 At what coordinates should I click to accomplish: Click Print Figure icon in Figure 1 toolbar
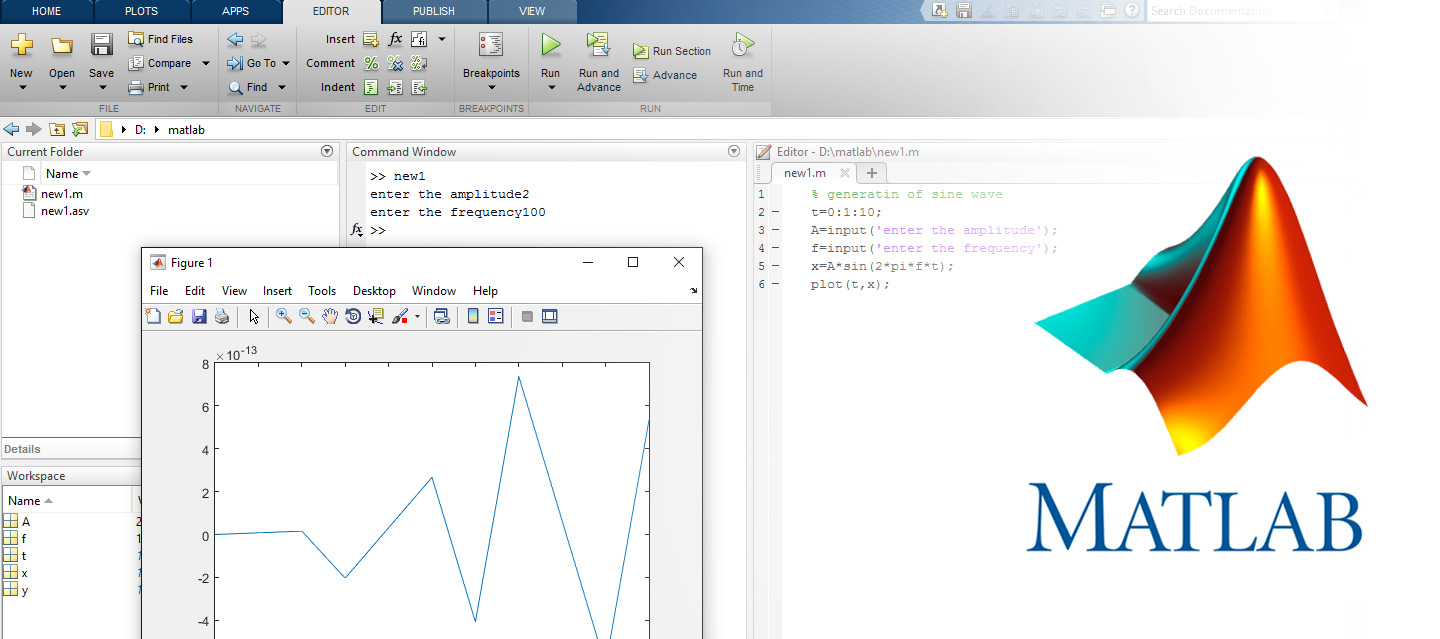click(222, 316)
